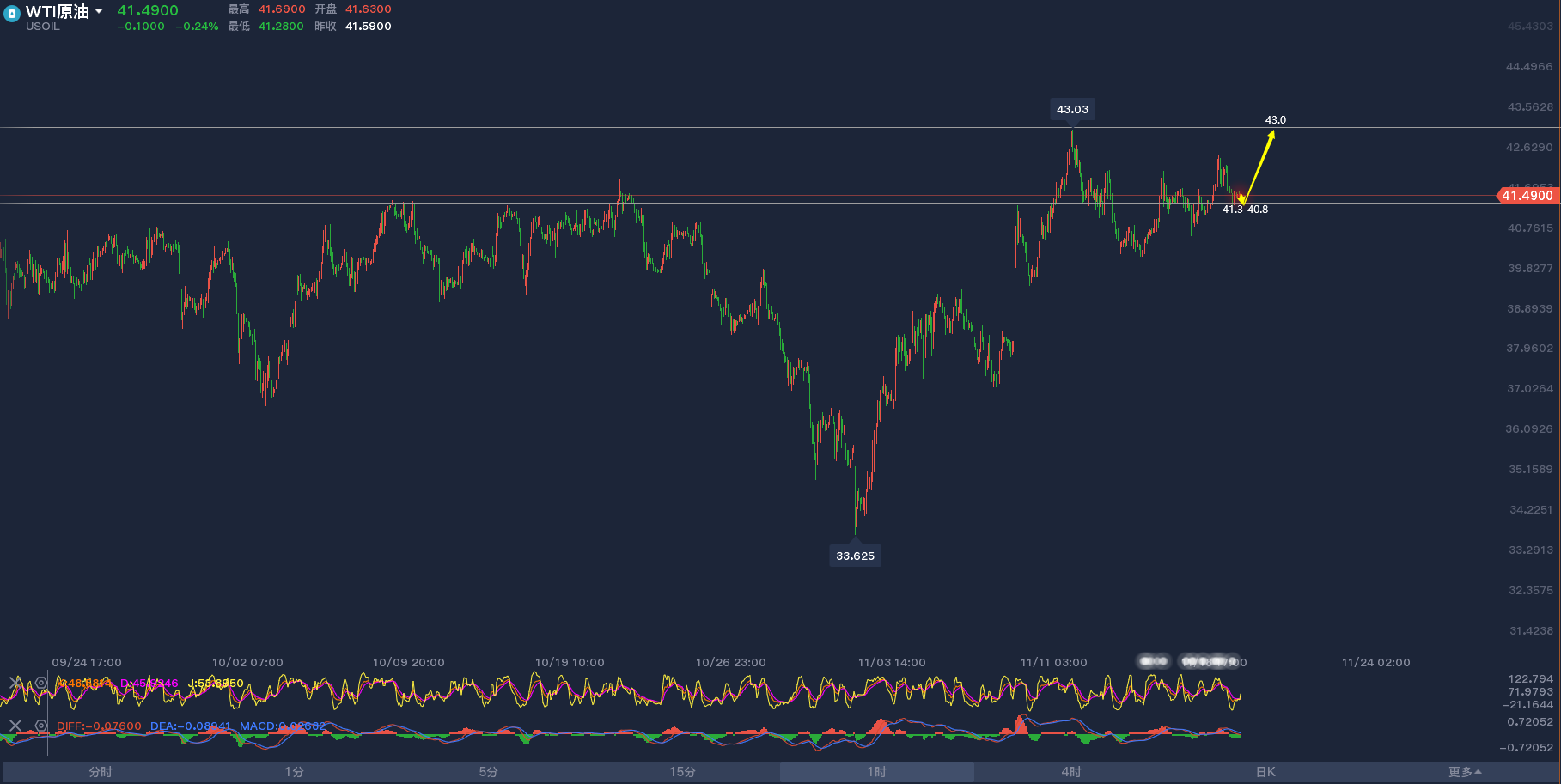The height and width of the screenshot is (784, 1561).
Task: Switch to the 15分 timeframe tab
Action: pyautogui.click(x=683, y=772)
